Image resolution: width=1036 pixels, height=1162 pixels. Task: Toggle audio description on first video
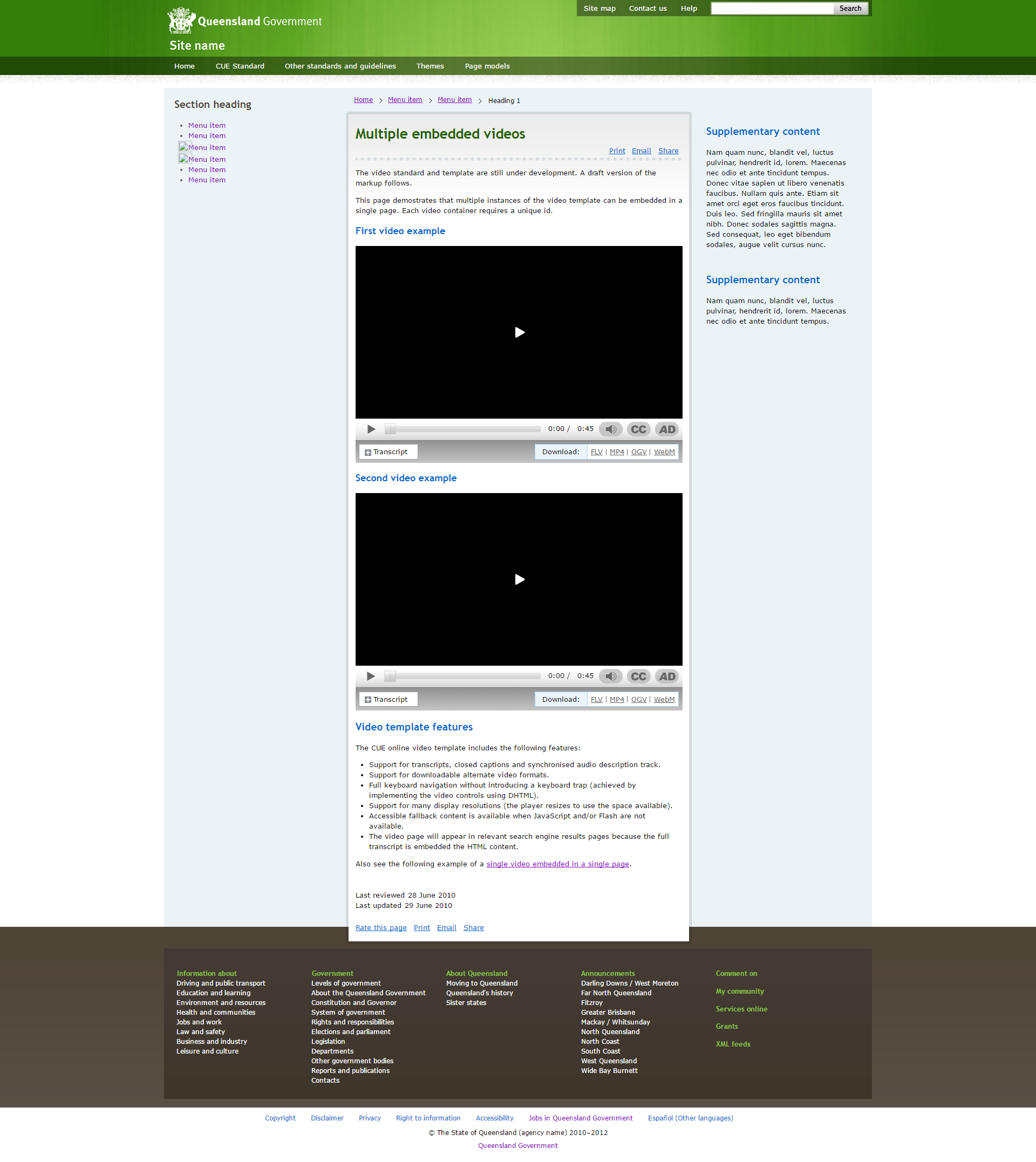(x=666, y=429)
